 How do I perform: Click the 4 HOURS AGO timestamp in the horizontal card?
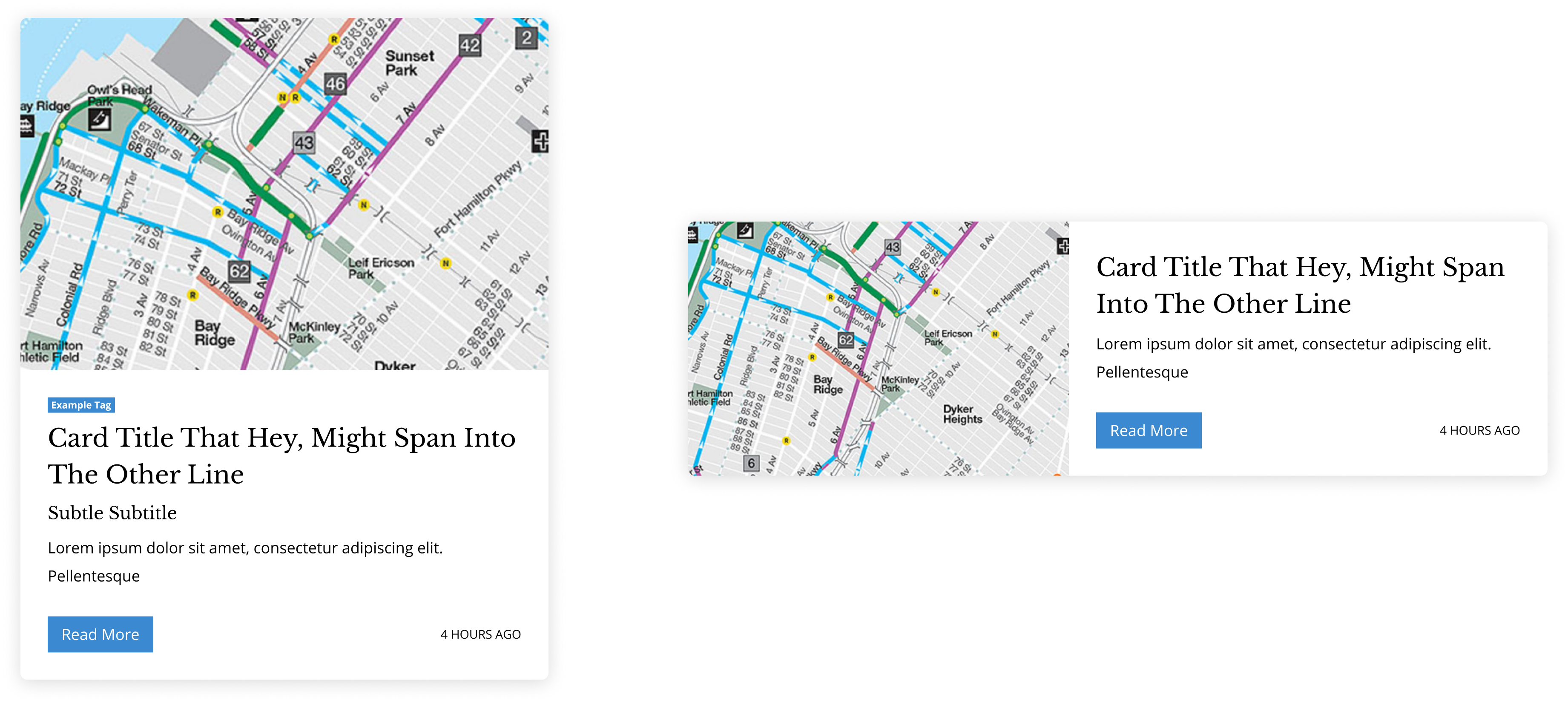tap(1479, 431)
